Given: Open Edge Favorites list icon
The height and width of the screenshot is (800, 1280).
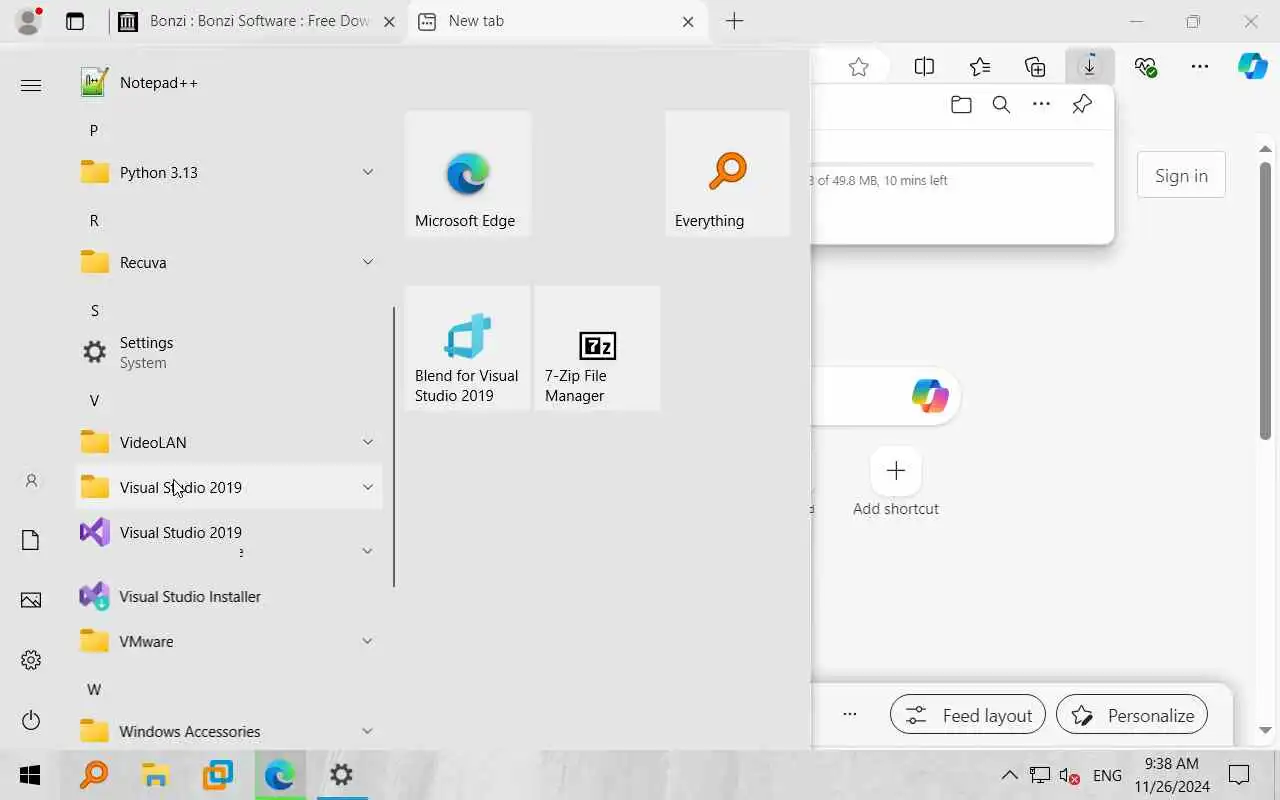Looking at the screenshot, I should [x=980, y=67].
